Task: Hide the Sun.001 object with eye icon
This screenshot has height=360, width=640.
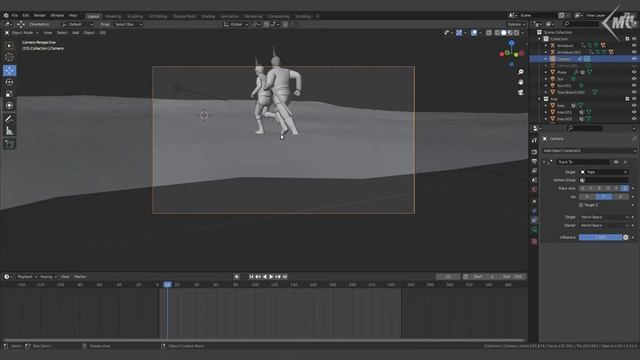Action: pos(634,86)
